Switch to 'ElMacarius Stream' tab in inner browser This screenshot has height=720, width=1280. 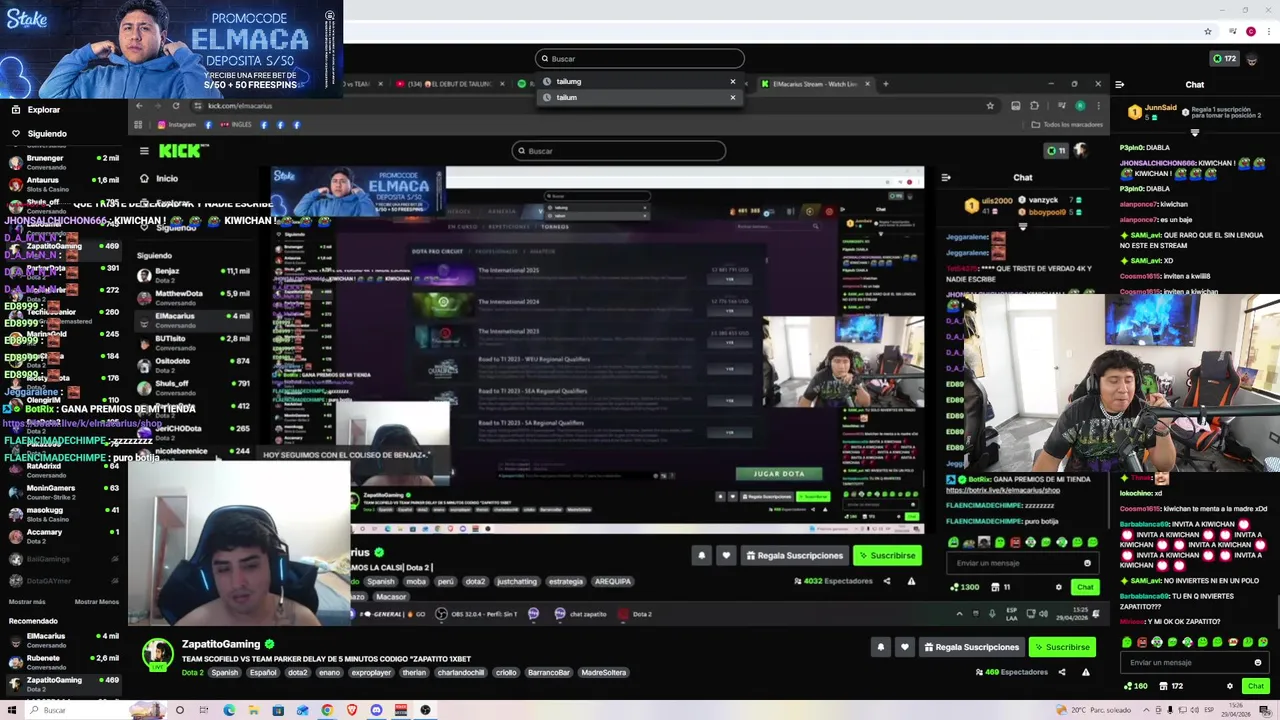tap(815, 84)
